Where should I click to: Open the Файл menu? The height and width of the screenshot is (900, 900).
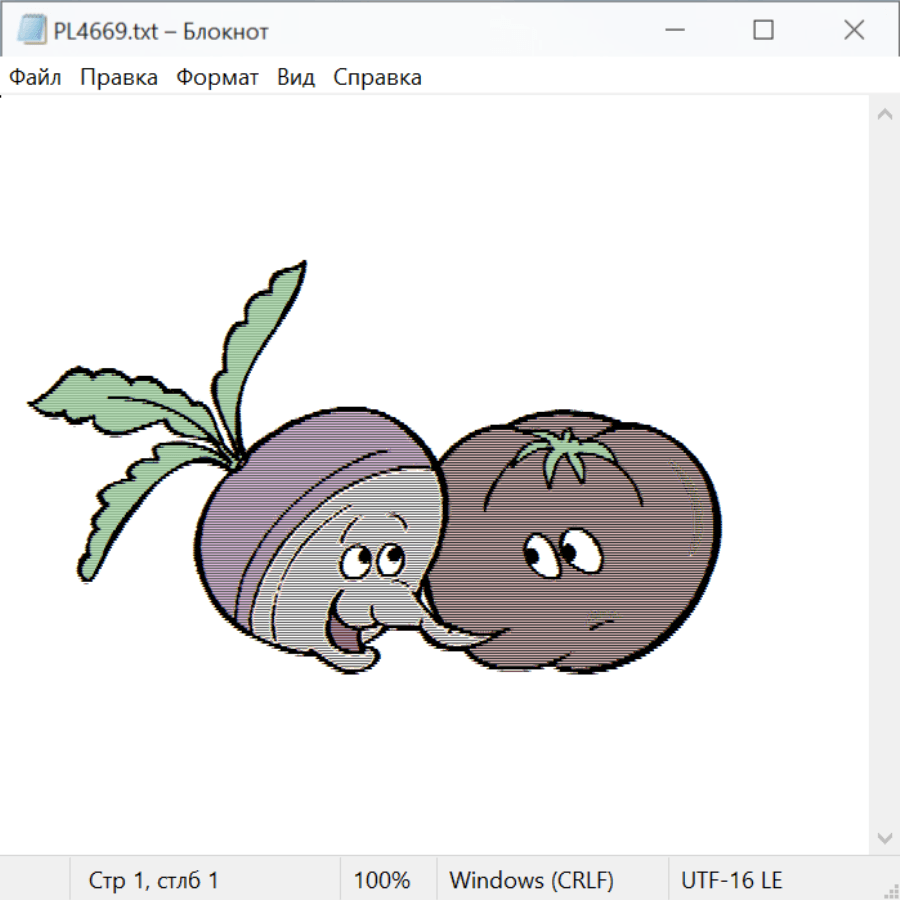[36, 78]
